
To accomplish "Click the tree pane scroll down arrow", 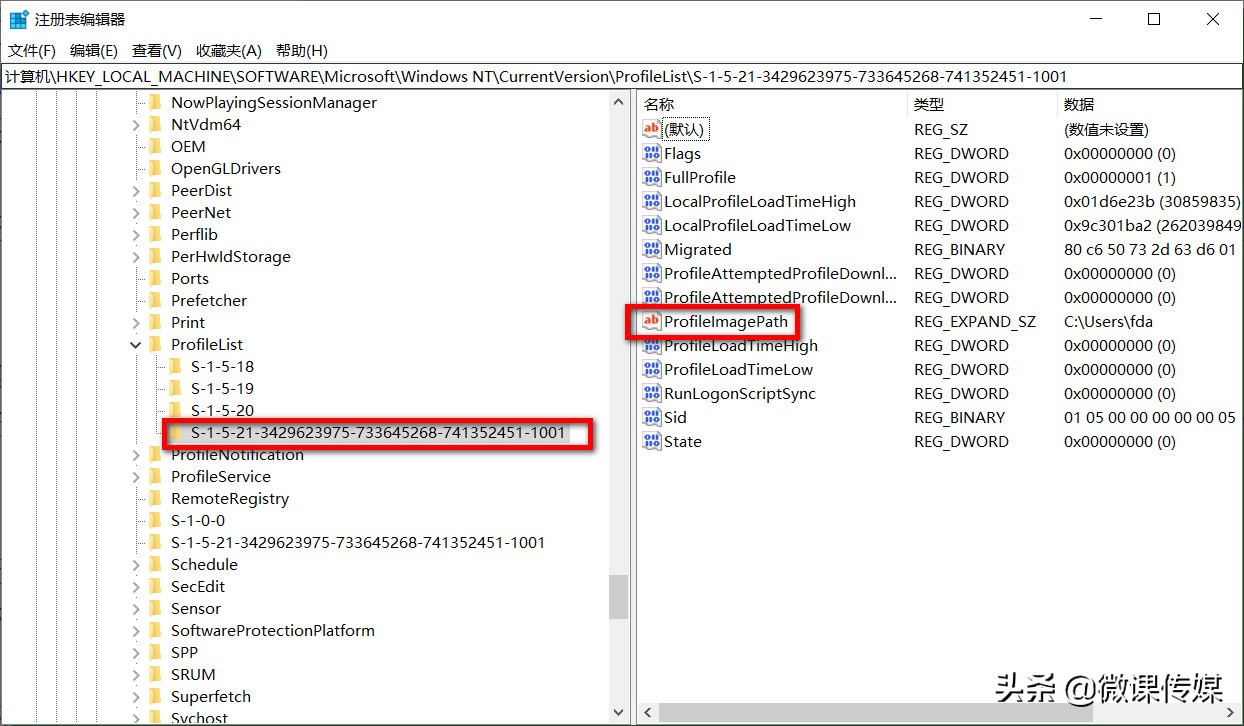I will click(619, 713).
